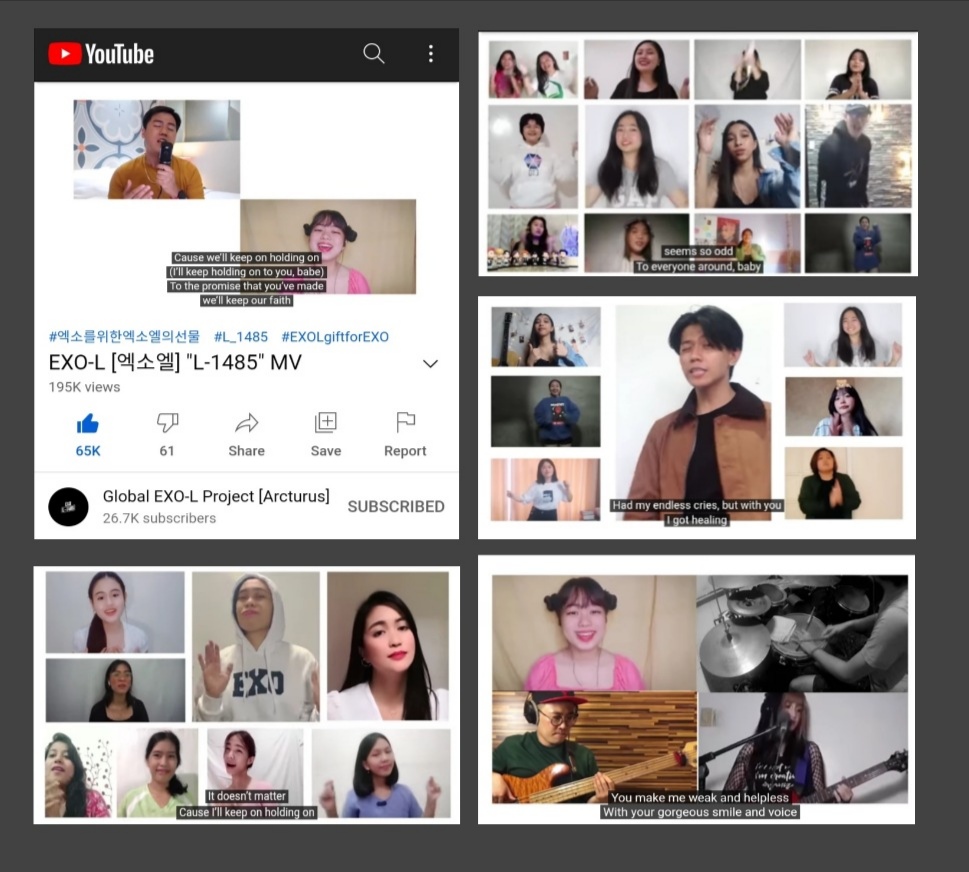Click the video player frame with the man singing
969x872 pixels.
(x=157, y=150)
